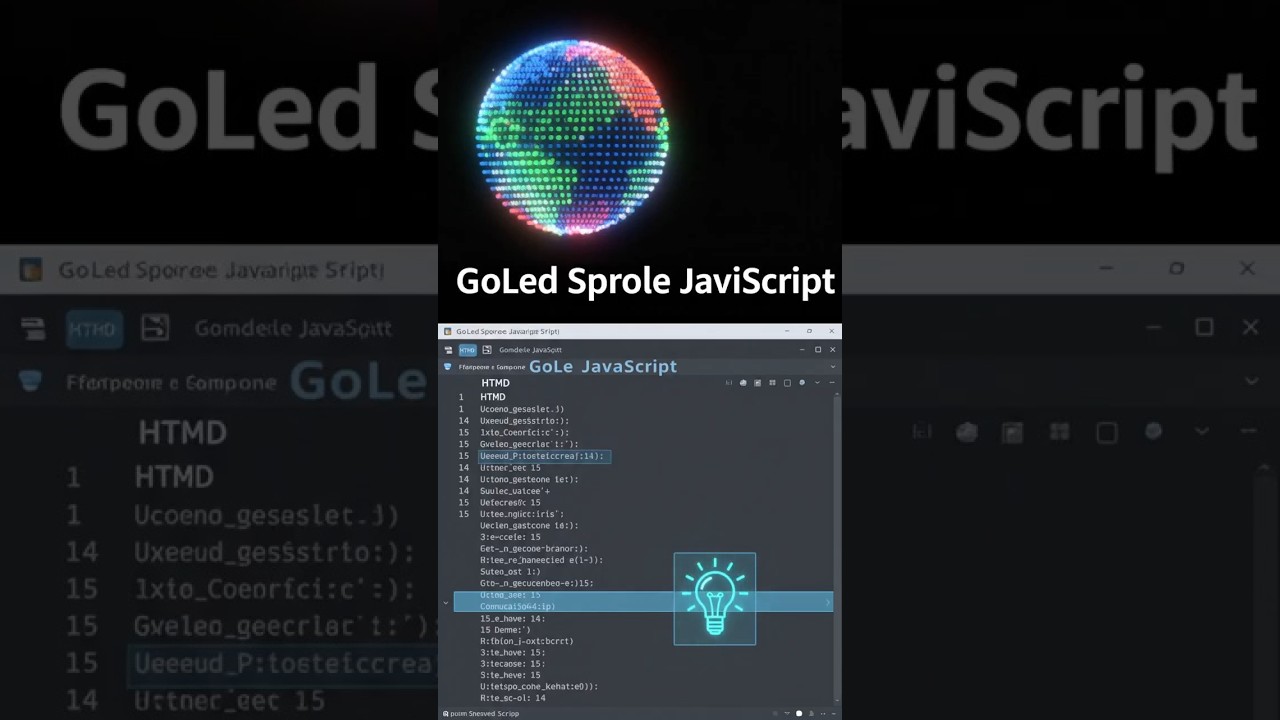
Task: Click code line Uctee_nguic:iris'
Action: (522, 514)
